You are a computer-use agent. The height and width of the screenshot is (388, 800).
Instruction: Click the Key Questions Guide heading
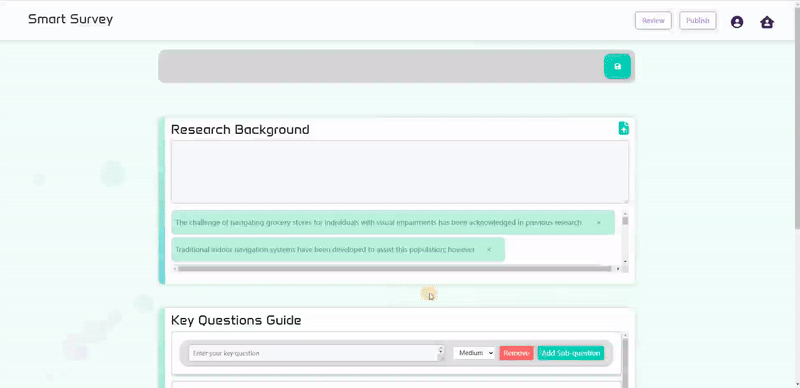(x=236, y=321)
